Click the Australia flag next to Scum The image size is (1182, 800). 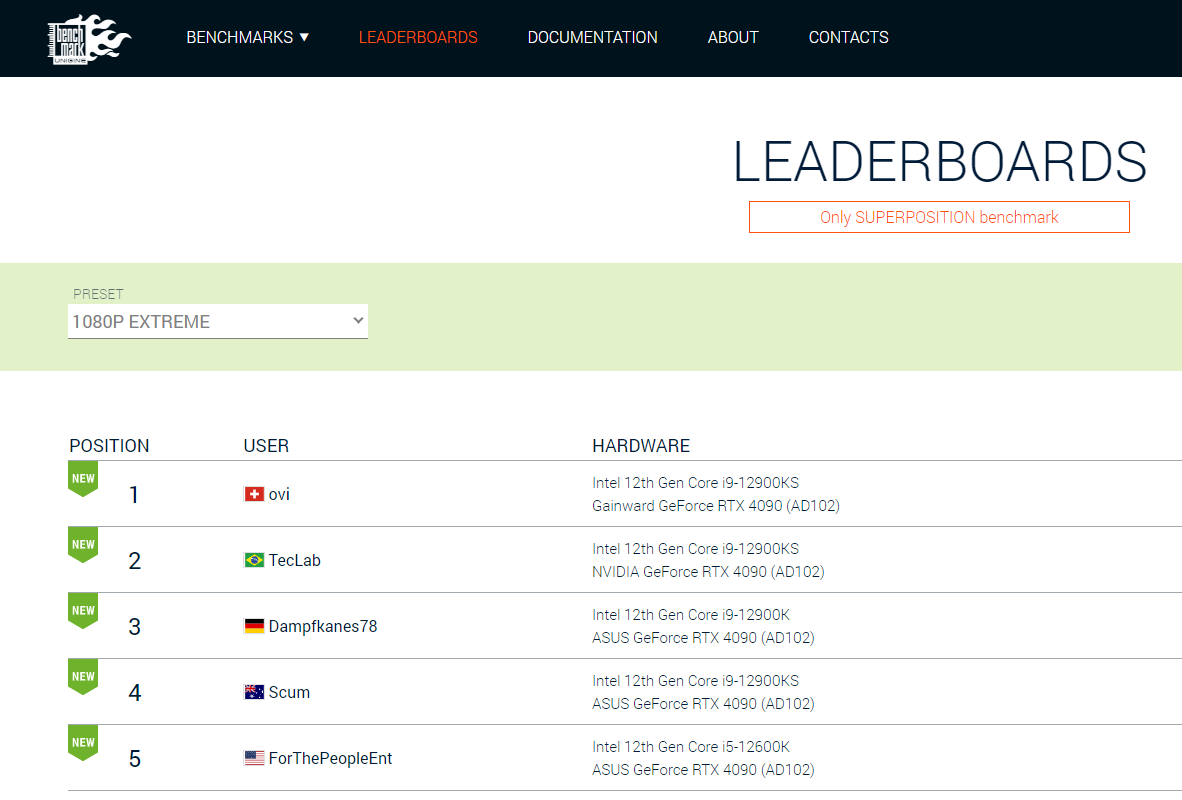[254, 692]
